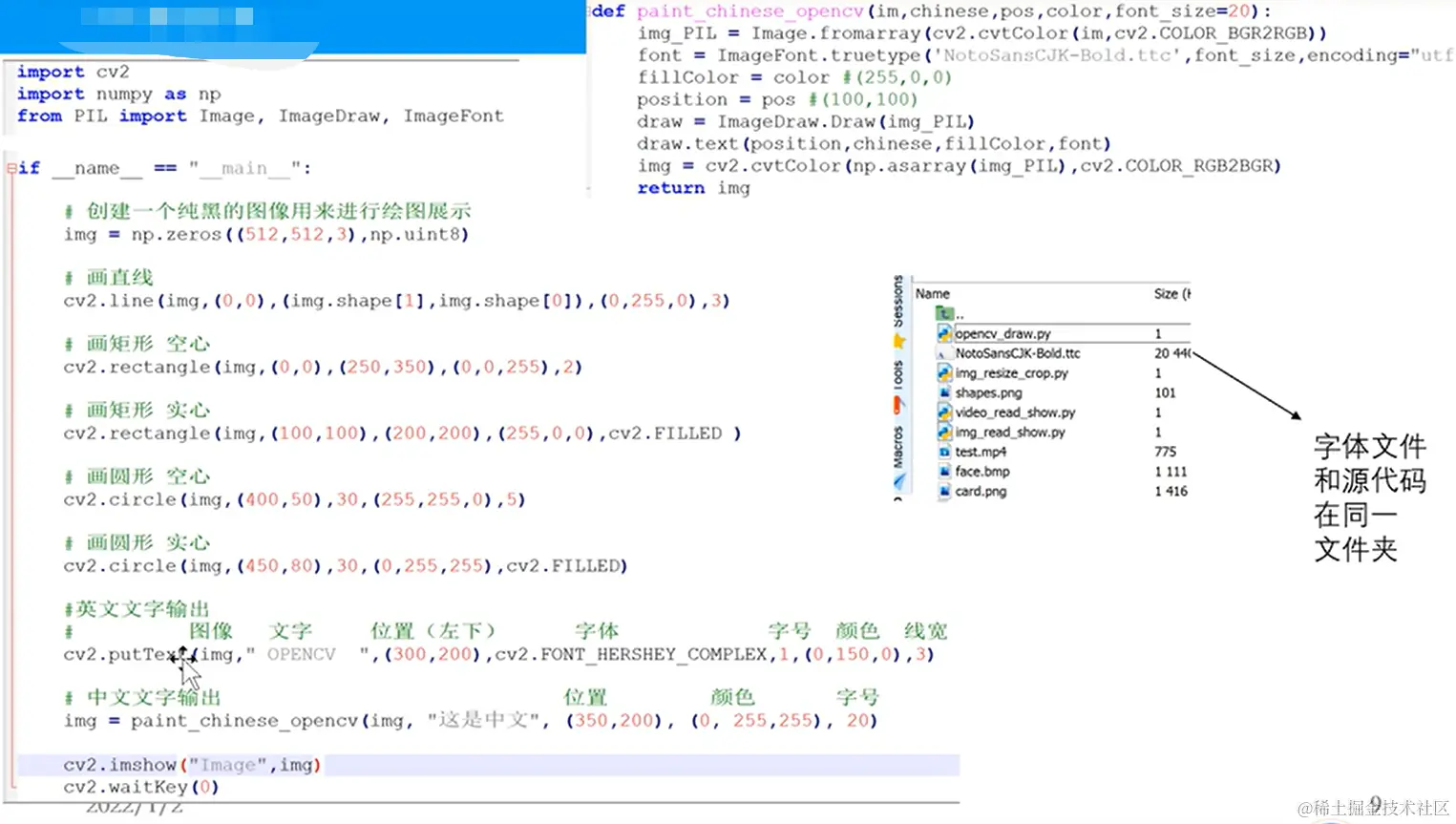Click the comment '#英文文字输出'
The width and height of the screenshot is (1456, 824).
[137, 609]
